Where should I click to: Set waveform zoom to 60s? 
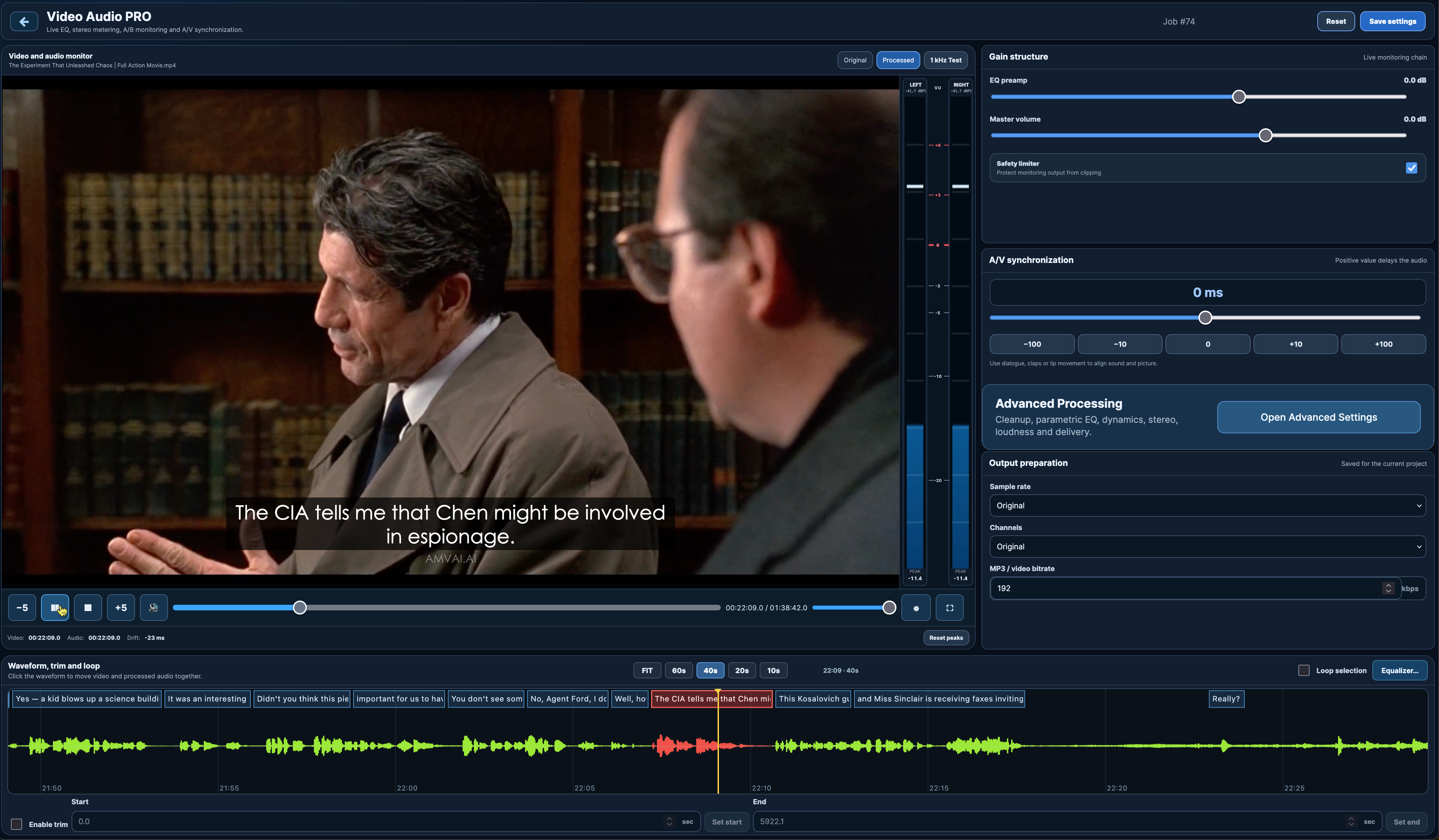pyautogui.click(x=679, y=671)
